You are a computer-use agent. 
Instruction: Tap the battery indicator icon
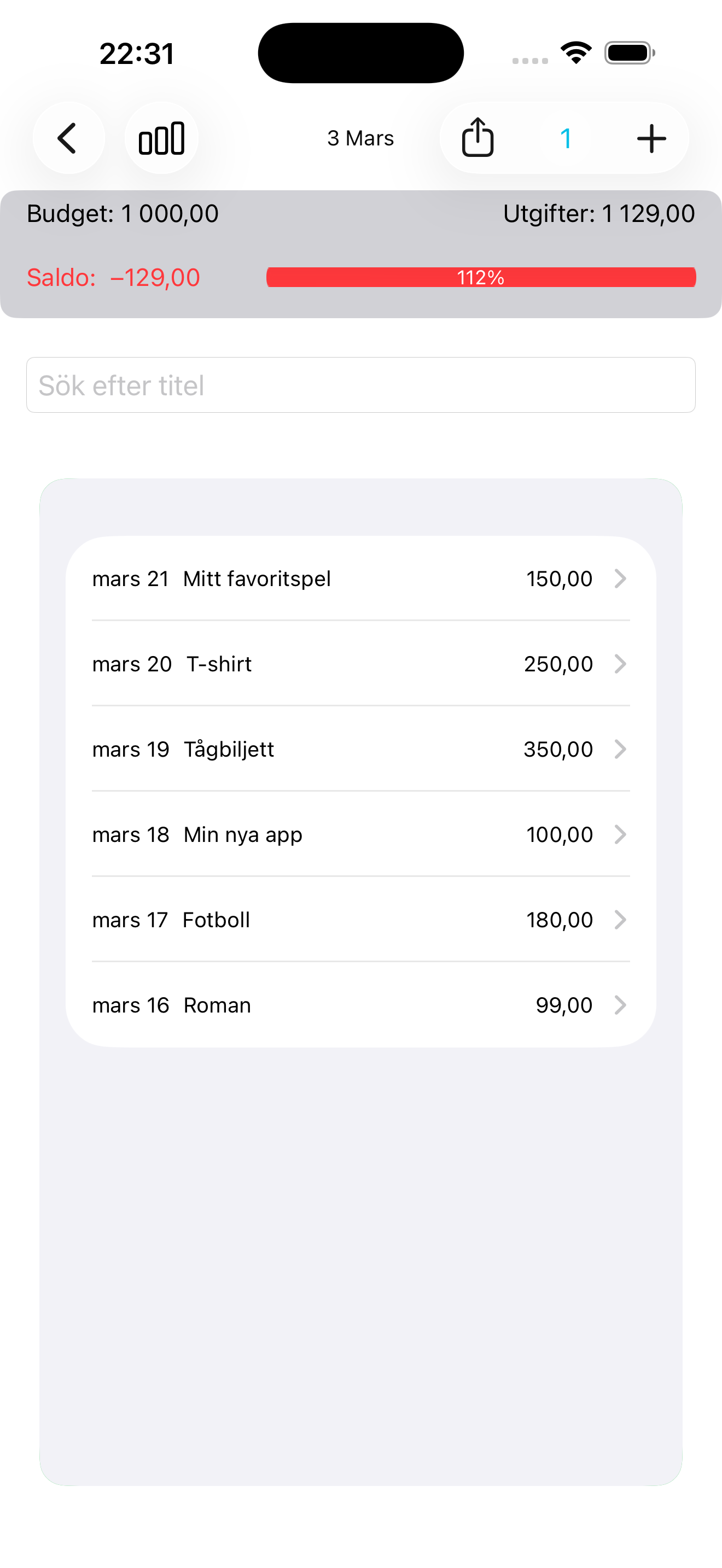[630, 53]
